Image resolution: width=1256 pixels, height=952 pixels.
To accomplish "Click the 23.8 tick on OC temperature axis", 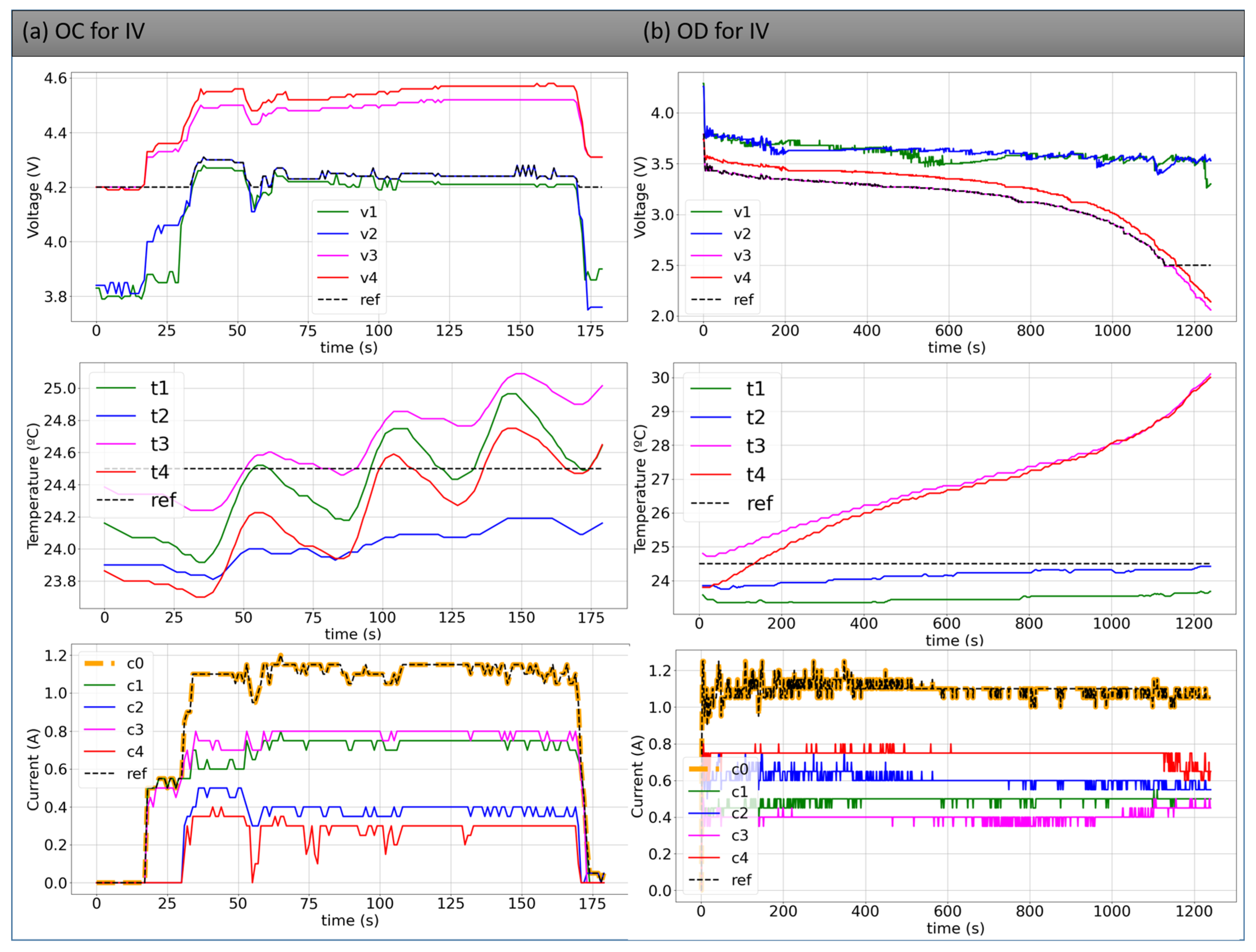I will 59,582.
